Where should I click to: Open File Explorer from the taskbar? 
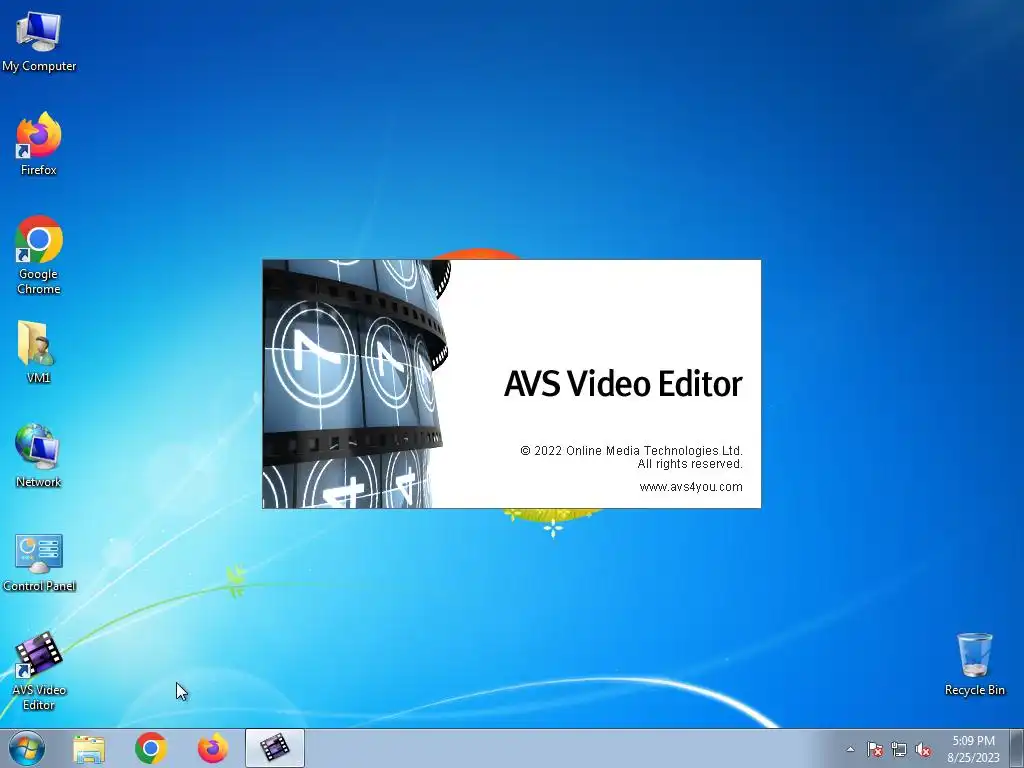(x=89, y=749)
